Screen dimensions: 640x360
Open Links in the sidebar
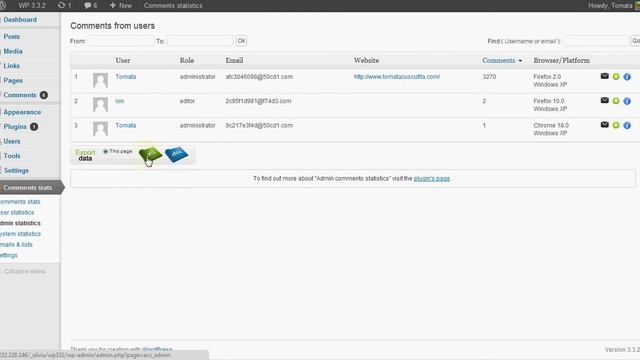11,66
